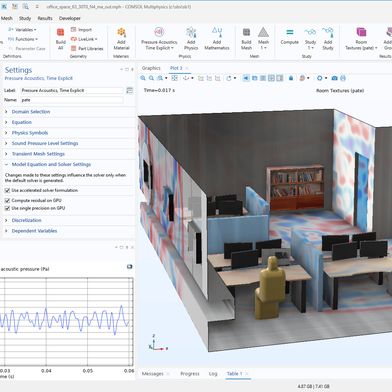
Task: Open Part Libraries in the Geometry group
Action: [87, 48]
